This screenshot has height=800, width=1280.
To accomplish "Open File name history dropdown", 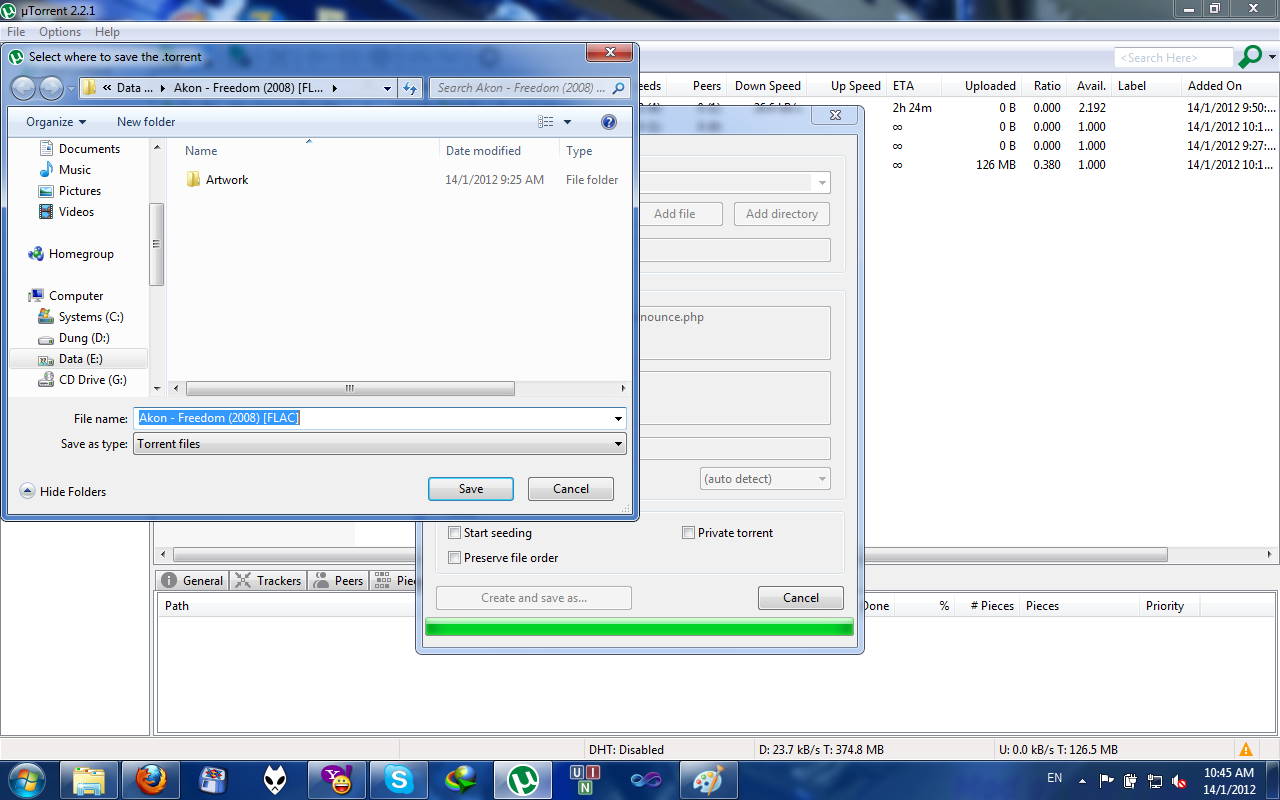I will coord(619,419).
